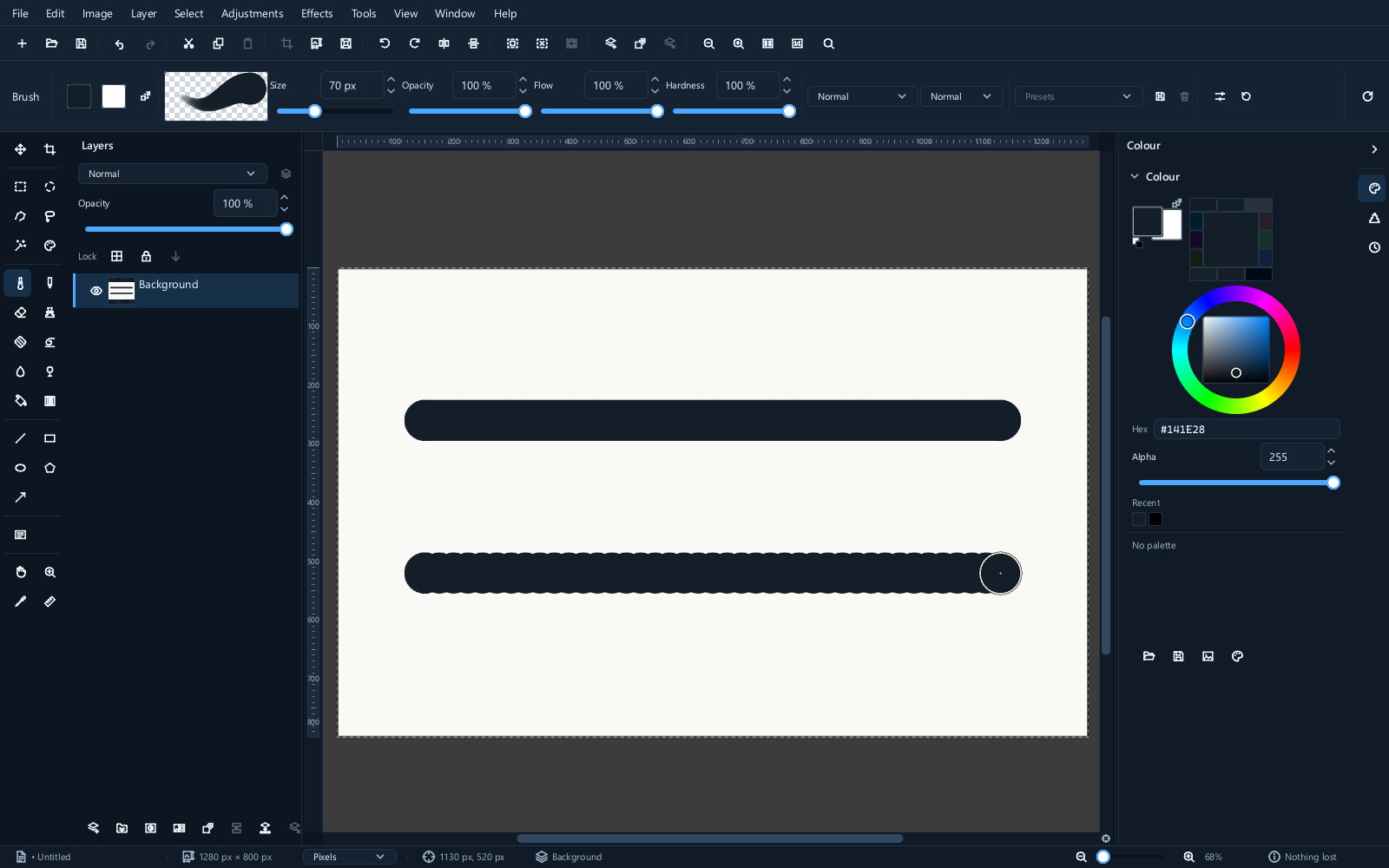Select the Eraser tool
Screen dimensions: 1389x868
click(x=20, y=312)
